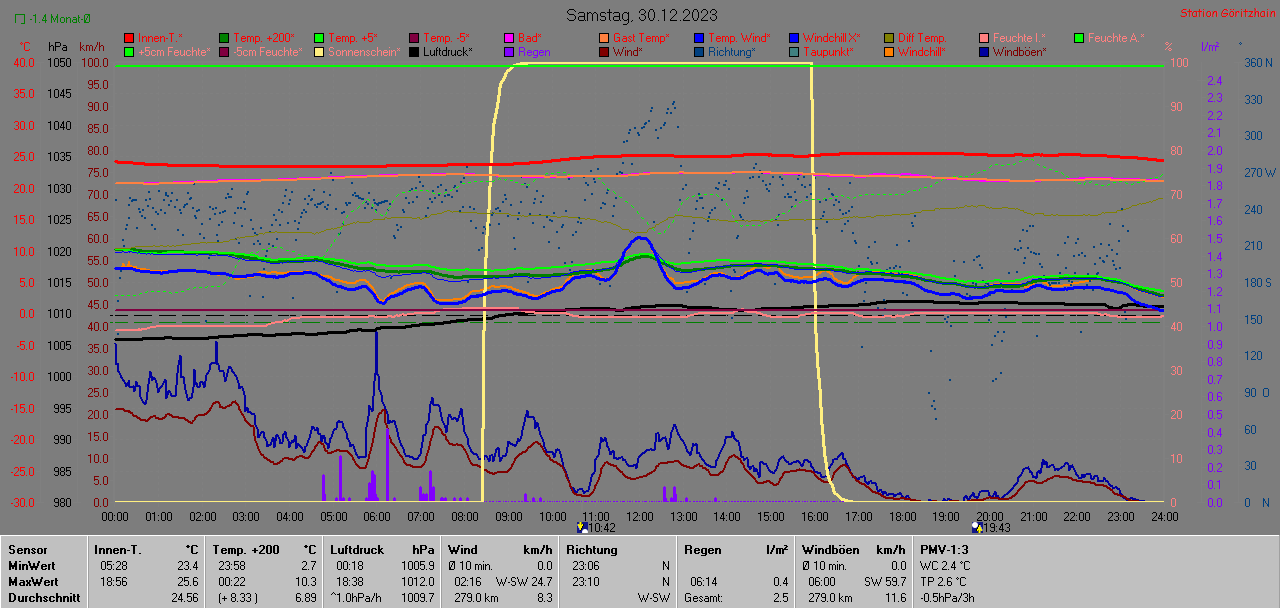Click the red Innen-T. legend swatch

click(x=128, y=38)
